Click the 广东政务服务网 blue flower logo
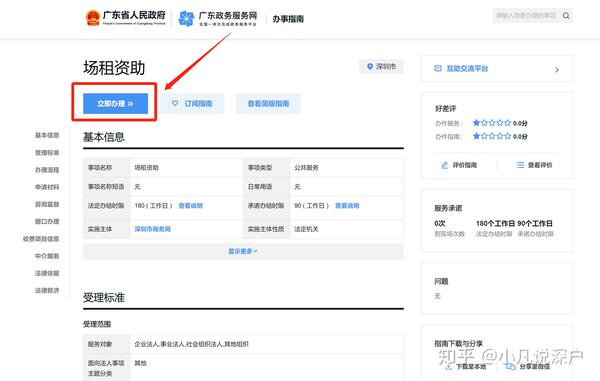 186,18
